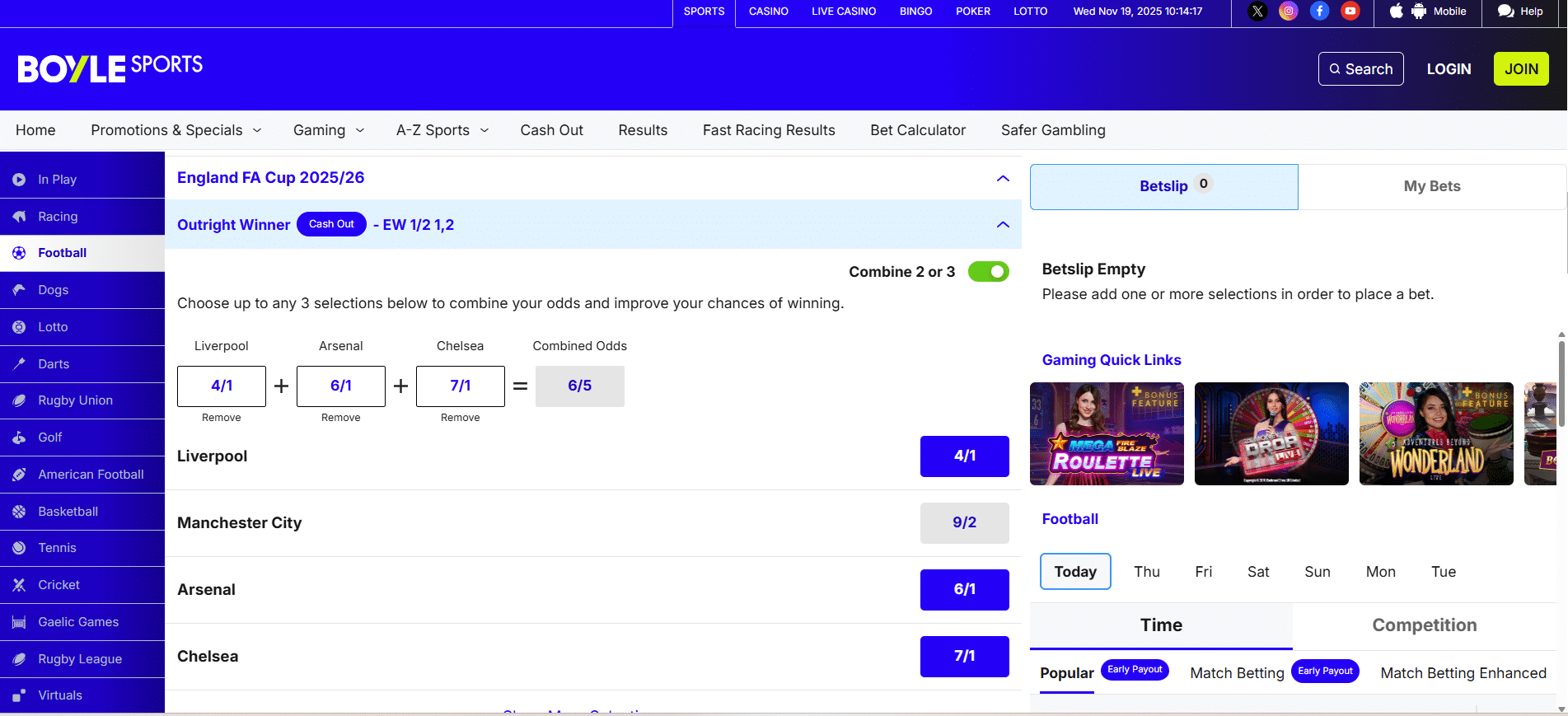Select Match Betting Enhanced market tab

1463,674
